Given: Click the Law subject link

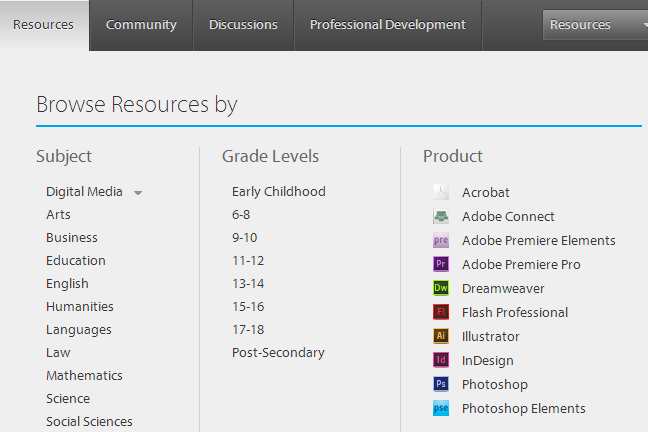Looking at the screenshot, I should (x=58, y=353).
